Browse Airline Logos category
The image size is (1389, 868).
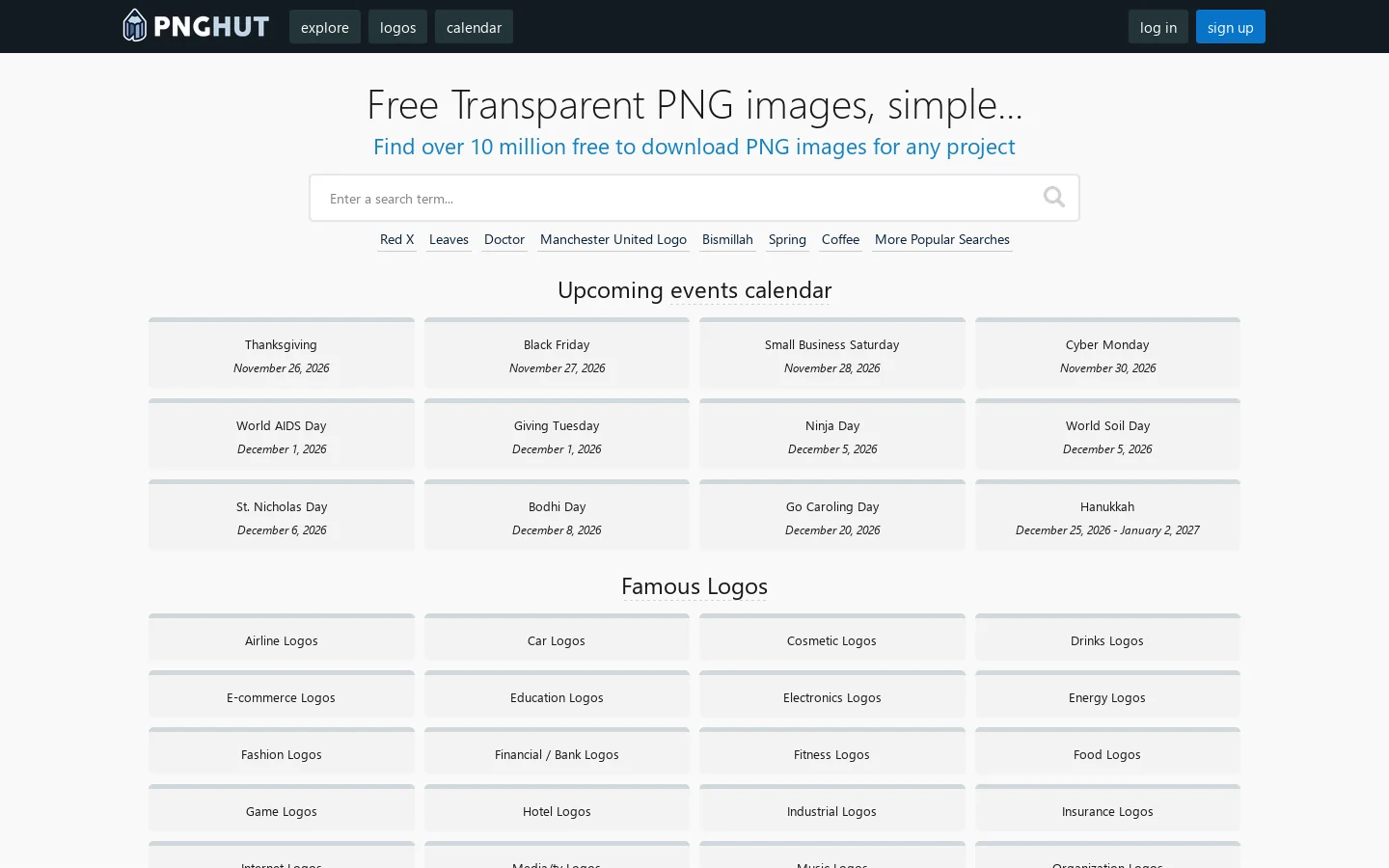[282, 637]
